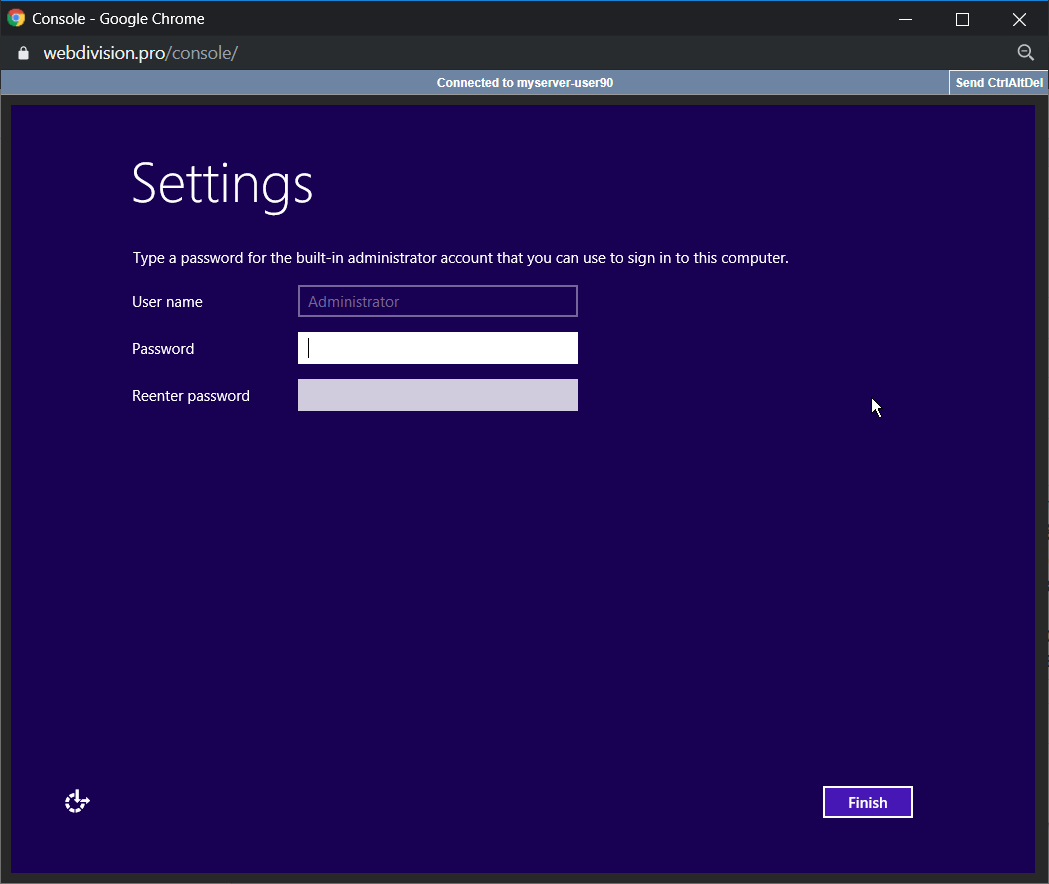Click the Settings heading text
Viewport: 1049px width, 884px height.
click(222, 184)
